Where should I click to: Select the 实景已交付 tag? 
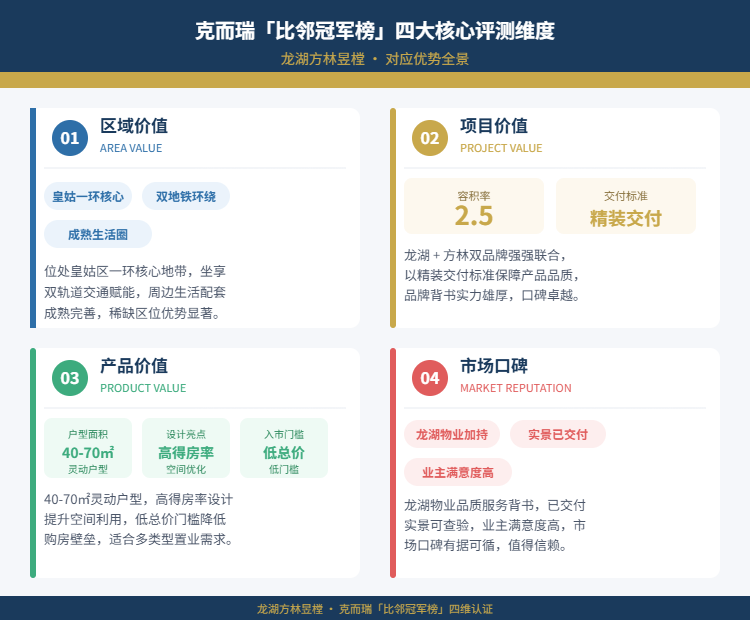click(x=558, y=434)
